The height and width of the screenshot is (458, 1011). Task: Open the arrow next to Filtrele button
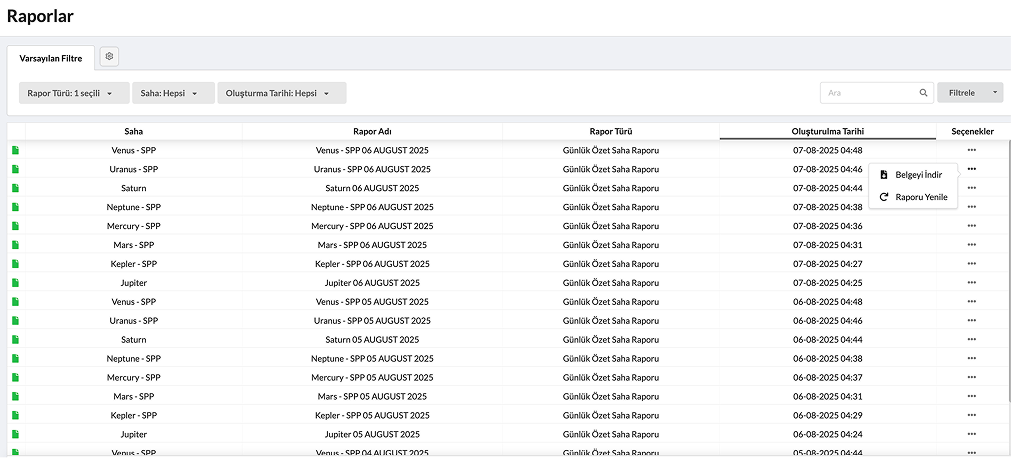click(995, 93)
